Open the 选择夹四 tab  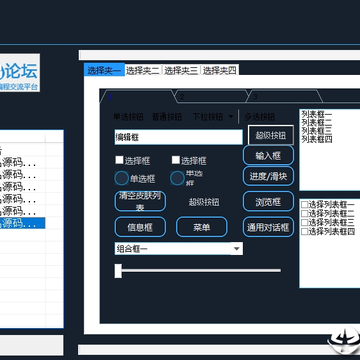pos(220,70)
